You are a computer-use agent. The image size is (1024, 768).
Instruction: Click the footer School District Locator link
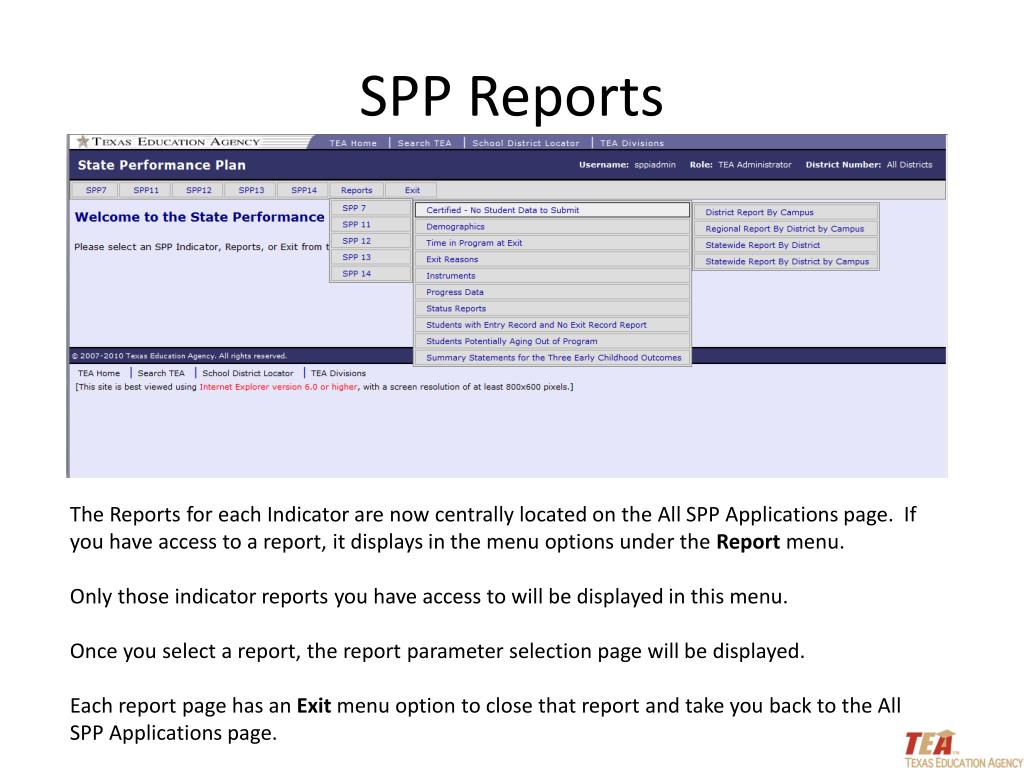tap(248, 373)
